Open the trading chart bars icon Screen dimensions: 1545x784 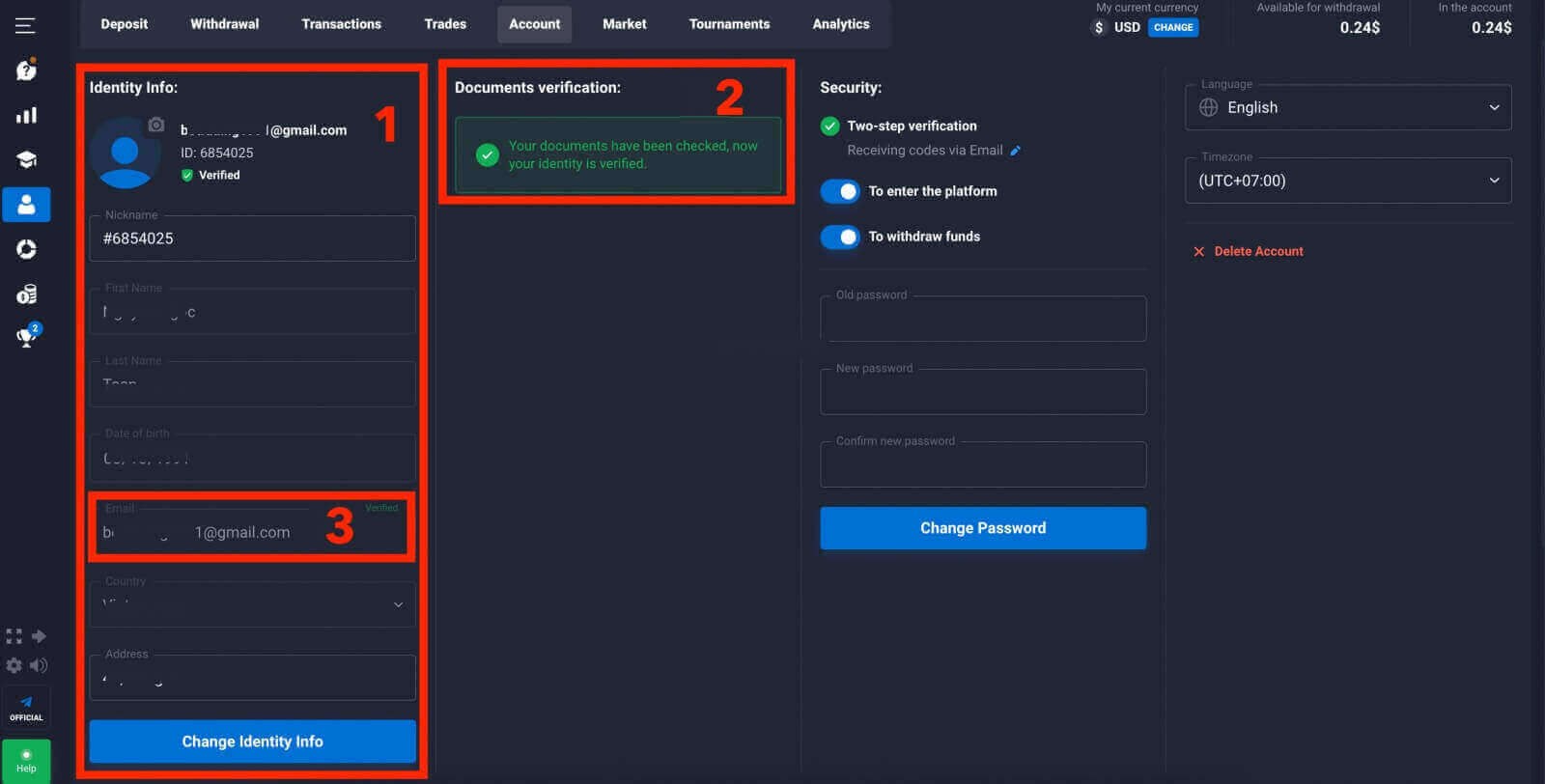click(26, 115)
